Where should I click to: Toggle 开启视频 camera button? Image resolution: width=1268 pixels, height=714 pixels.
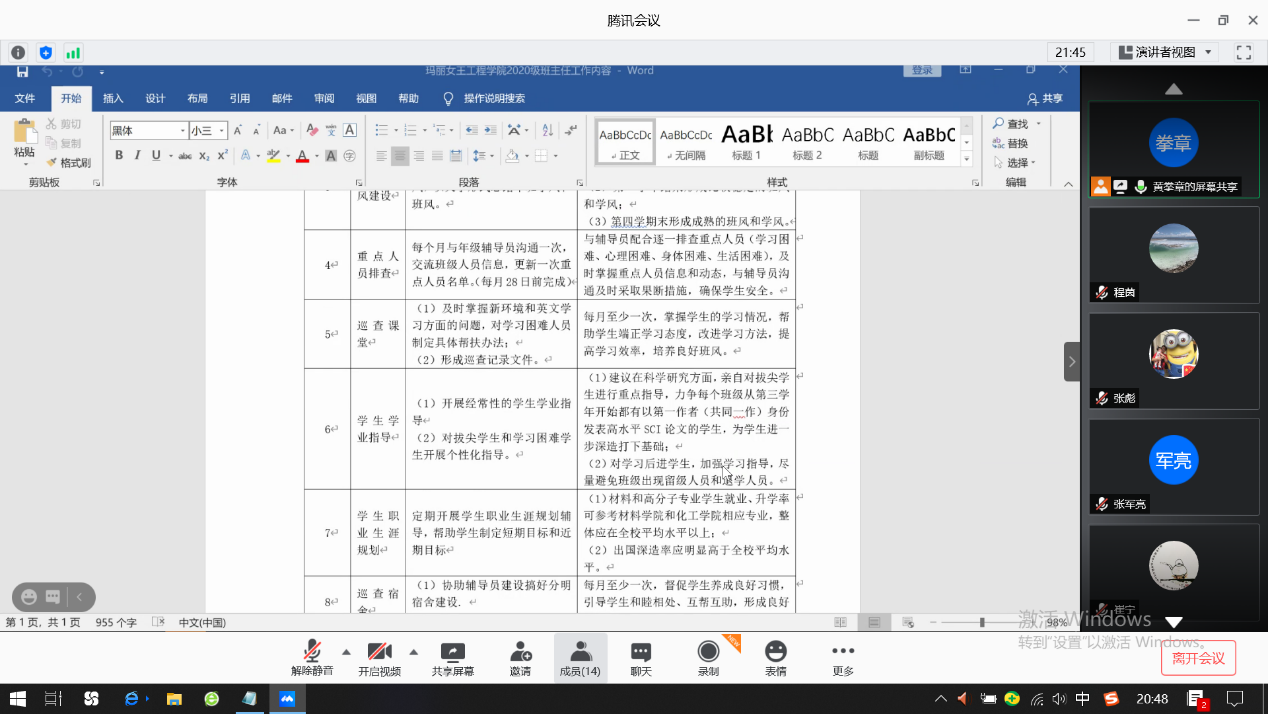tap(379, 658)
